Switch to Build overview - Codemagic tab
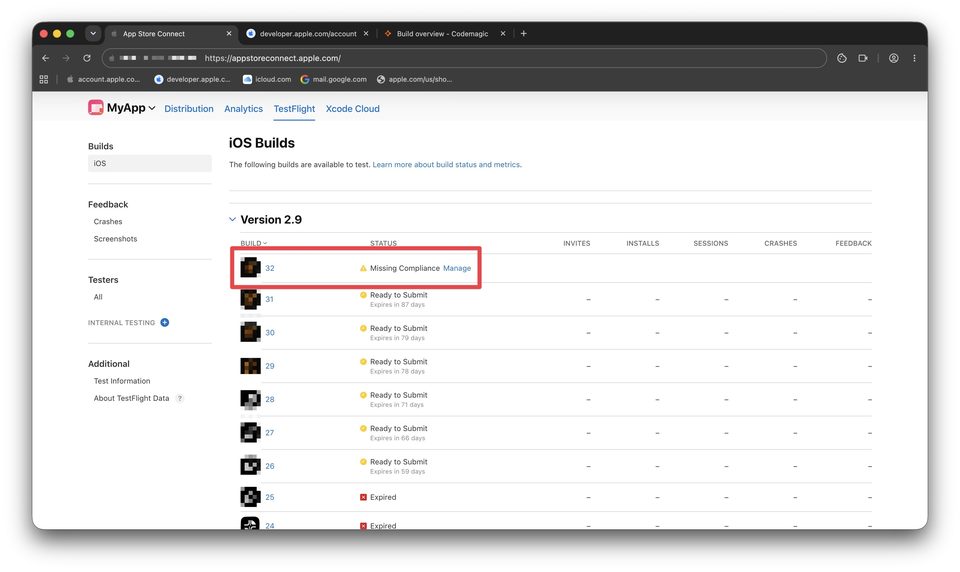This screenshot has width=960, height=572. coord(442,34)
